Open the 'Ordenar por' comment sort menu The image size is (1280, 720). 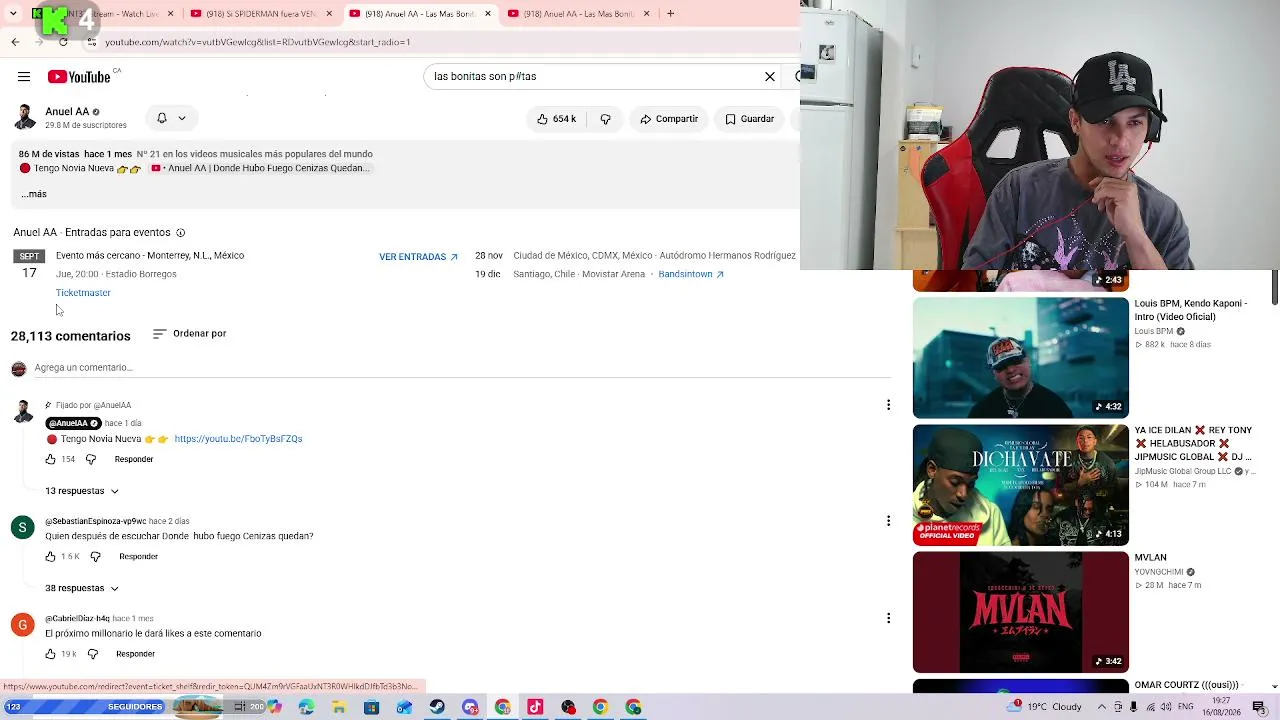click(189, 334)
